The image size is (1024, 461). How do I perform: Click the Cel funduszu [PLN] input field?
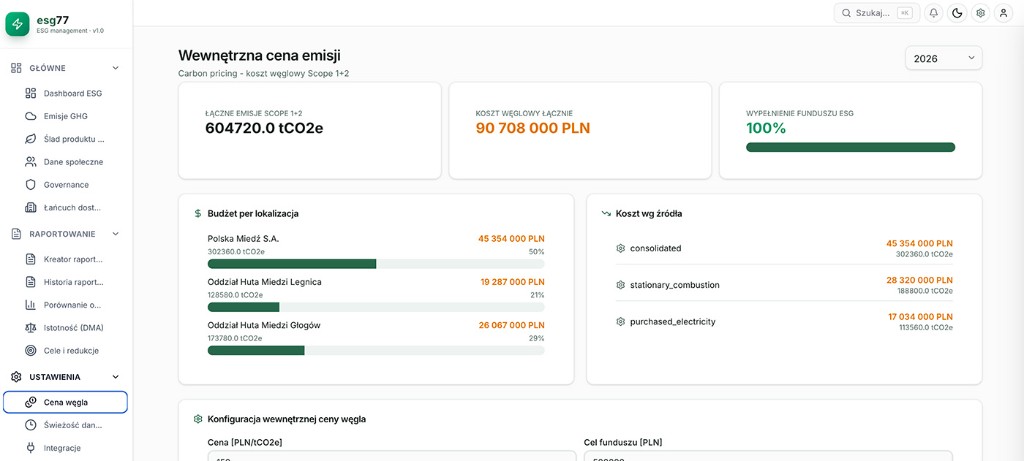pos(768,456)
